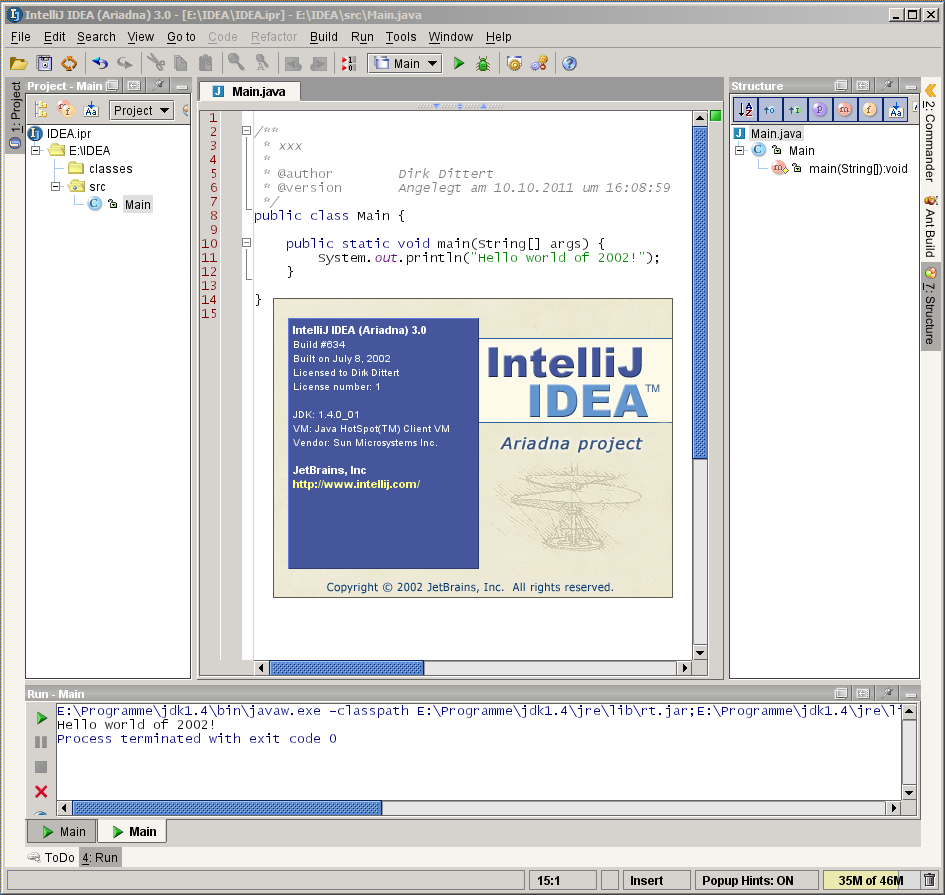Open the ToDo tool window

coord(51,857)
